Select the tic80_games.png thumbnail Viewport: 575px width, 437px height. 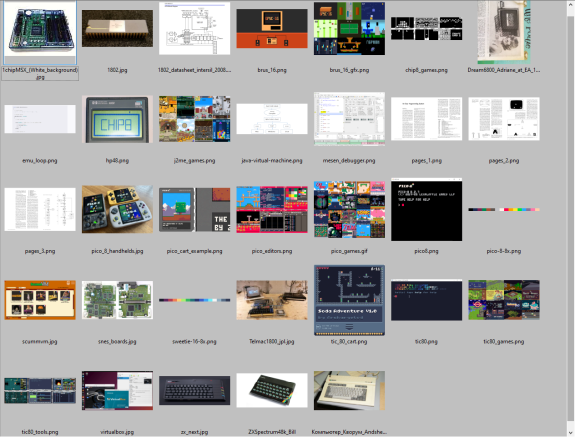(x=503, y=300)
